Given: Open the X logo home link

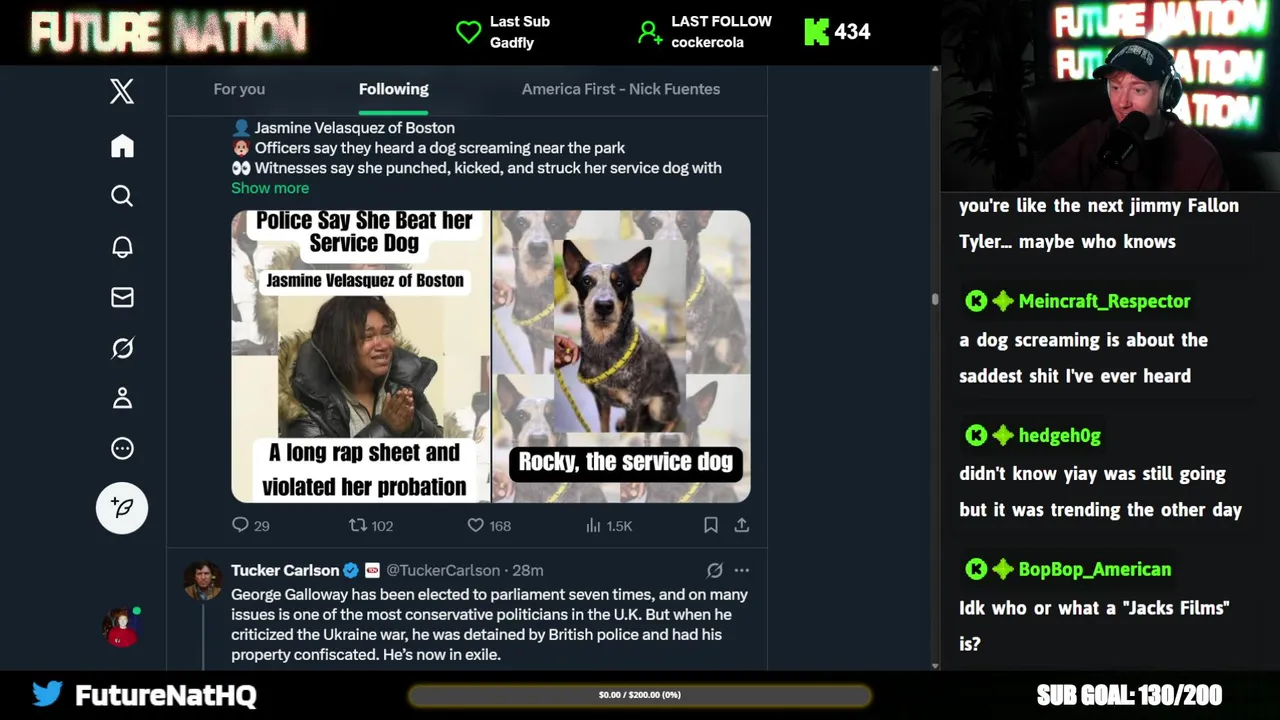Looking at the screenshot, I should (122, 92).
